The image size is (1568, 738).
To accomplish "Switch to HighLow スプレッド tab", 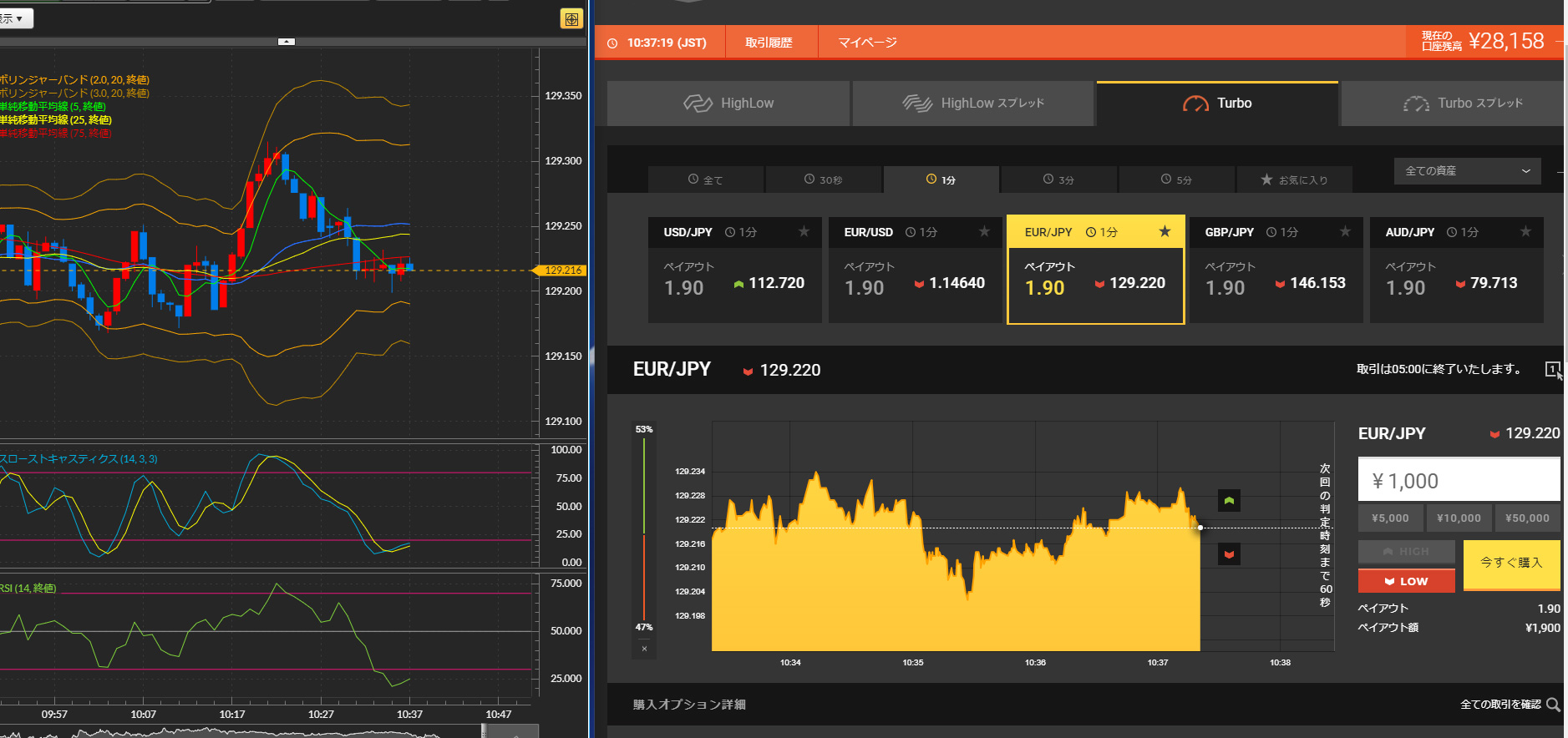I will pyautogui.click(x=973, y=104).
